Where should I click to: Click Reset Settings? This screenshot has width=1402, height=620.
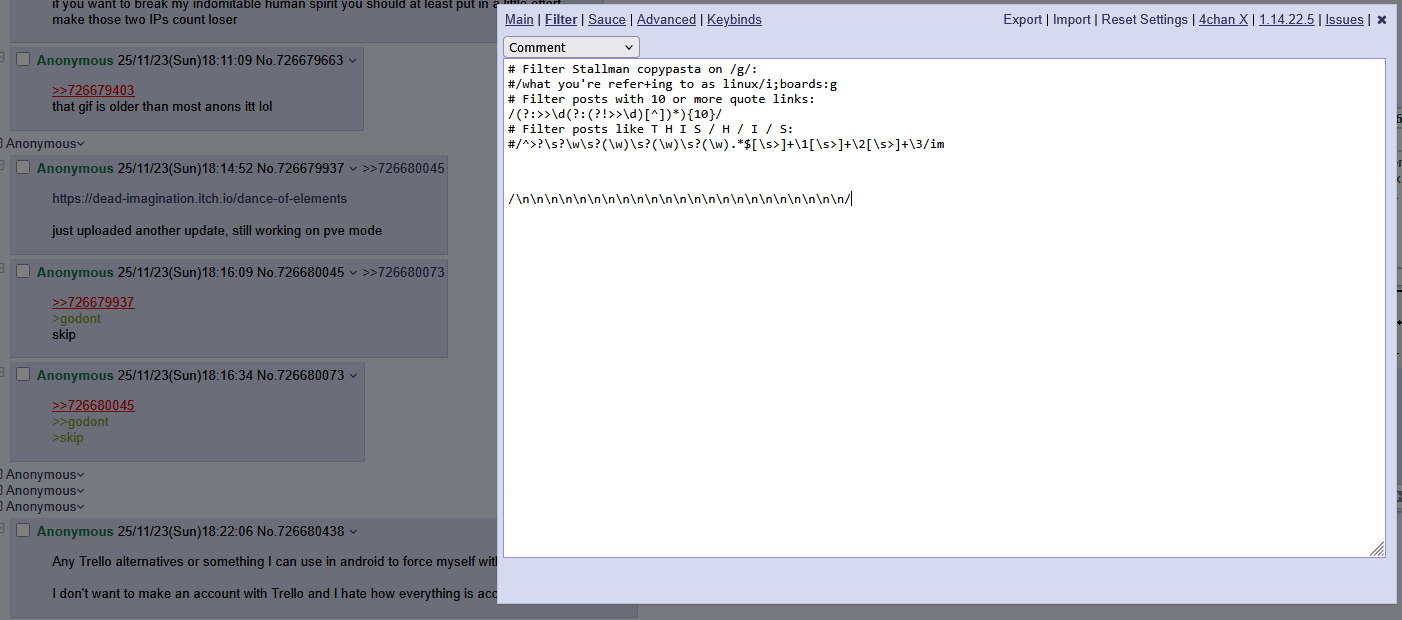[1145, 20]
